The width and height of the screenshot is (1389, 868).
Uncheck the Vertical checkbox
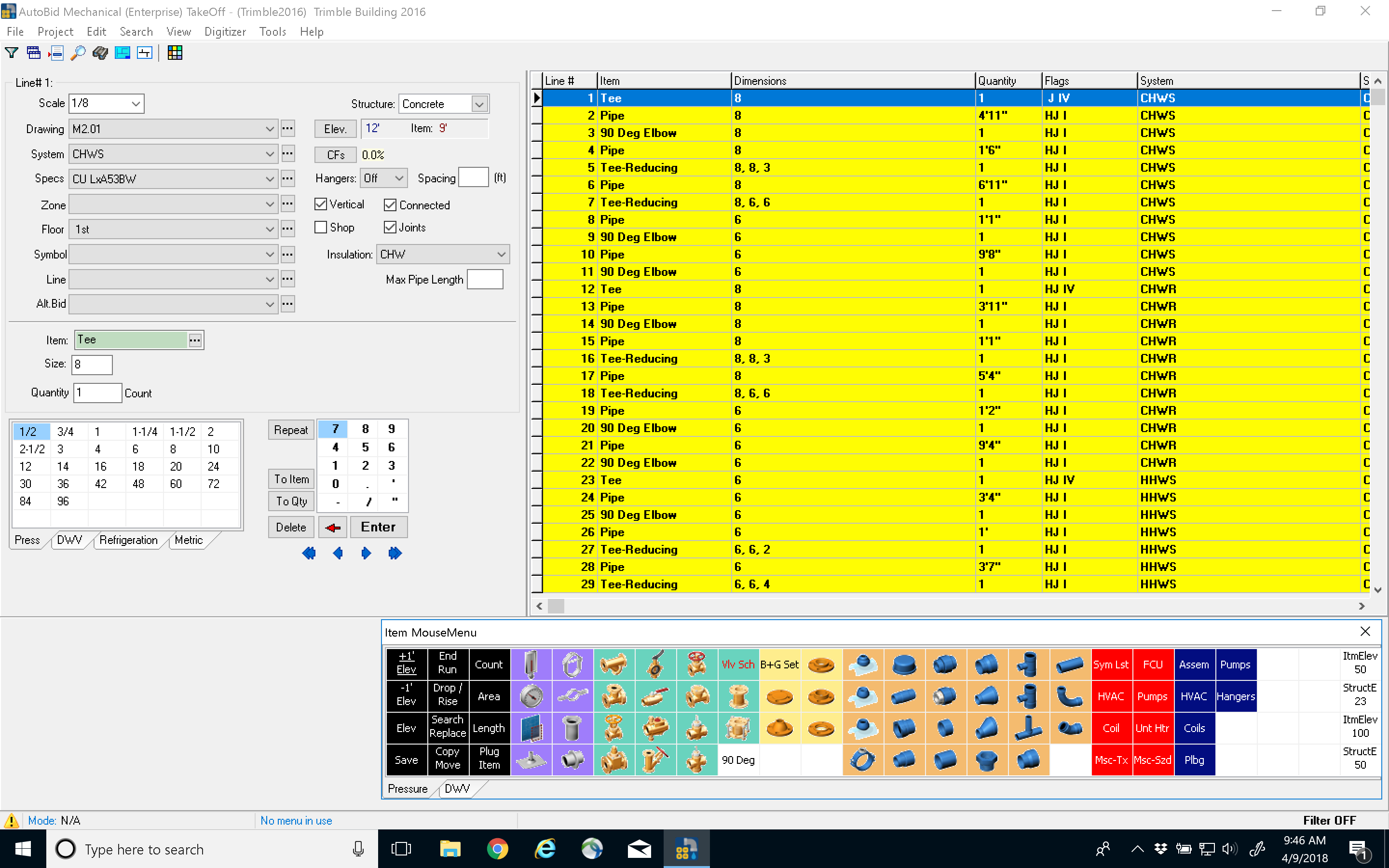click(x=321, y=204)
